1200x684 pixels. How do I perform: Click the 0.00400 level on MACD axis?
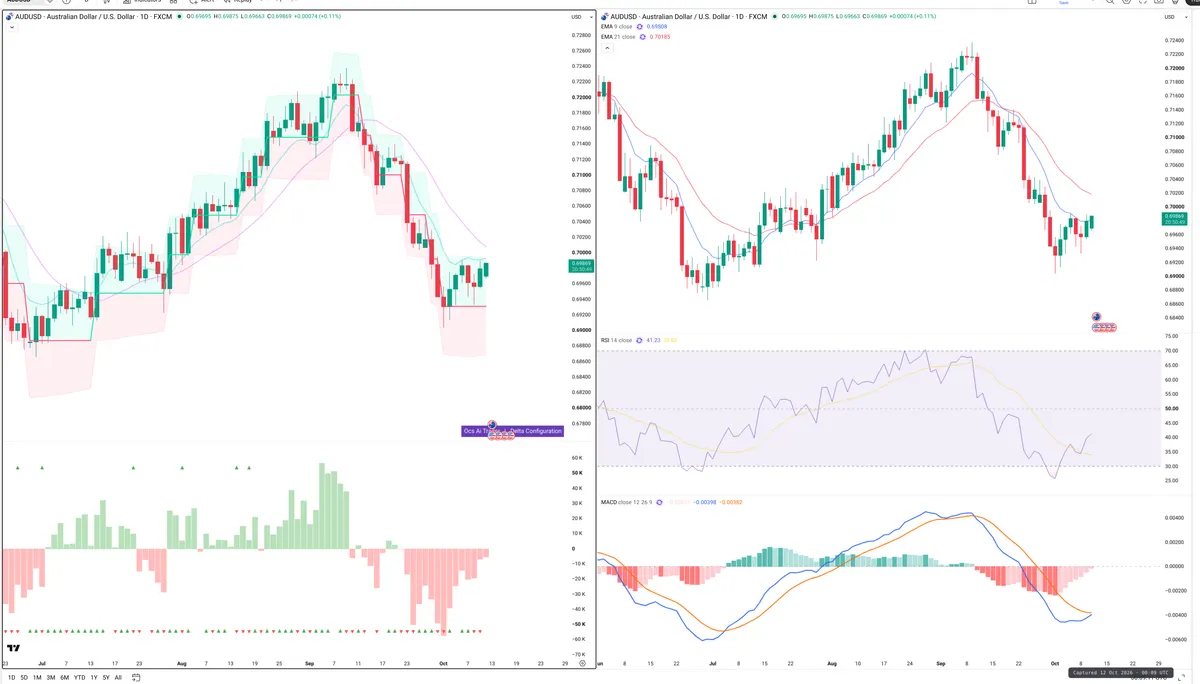point(1175,518)
